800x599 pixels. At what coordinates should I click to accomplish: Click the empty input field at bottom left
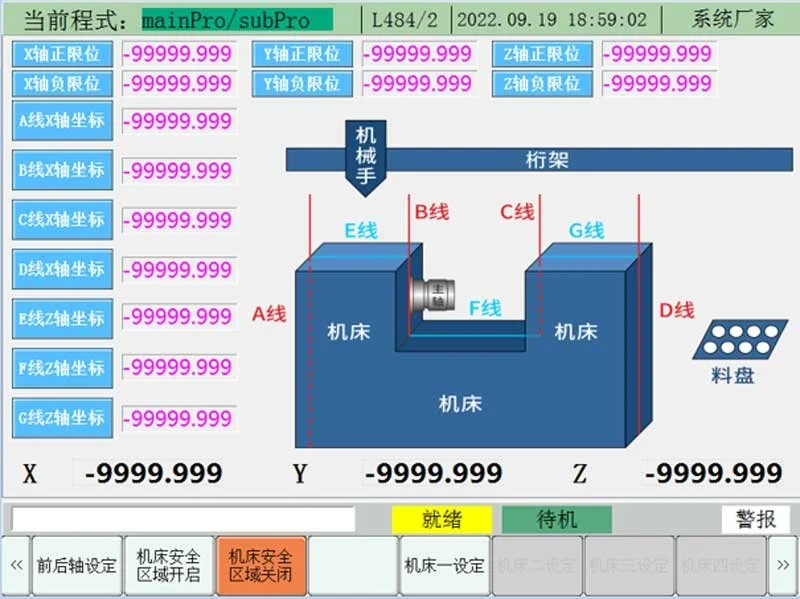[x=180, y=518]
